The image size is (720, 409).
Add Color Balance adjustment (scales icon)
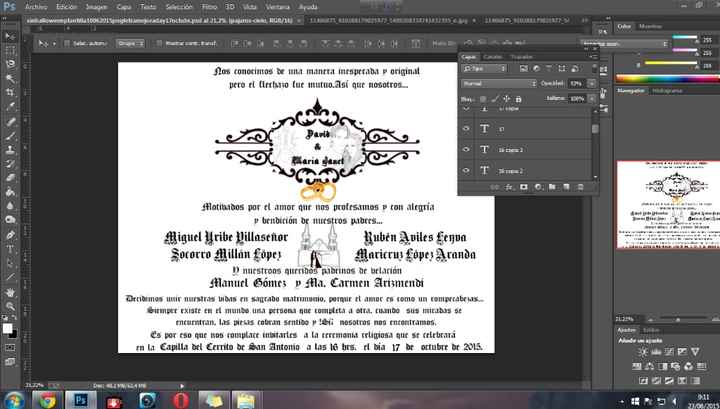[649, 366]
